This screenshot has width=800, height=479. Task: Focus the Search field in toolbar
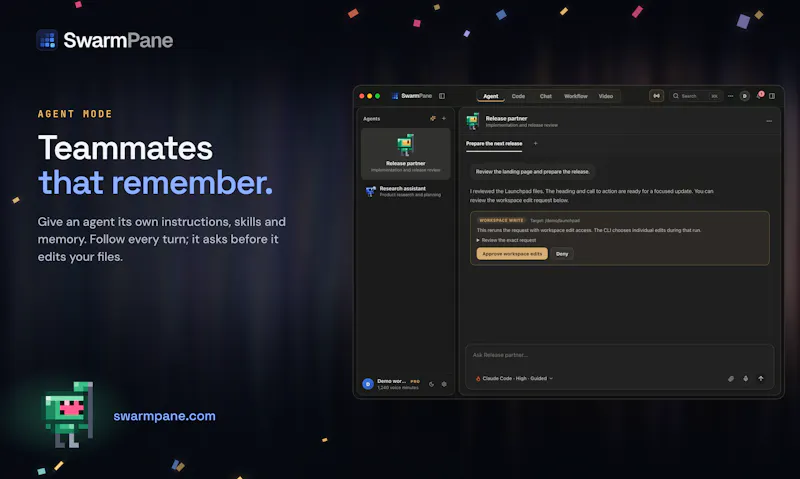[696, 96]
